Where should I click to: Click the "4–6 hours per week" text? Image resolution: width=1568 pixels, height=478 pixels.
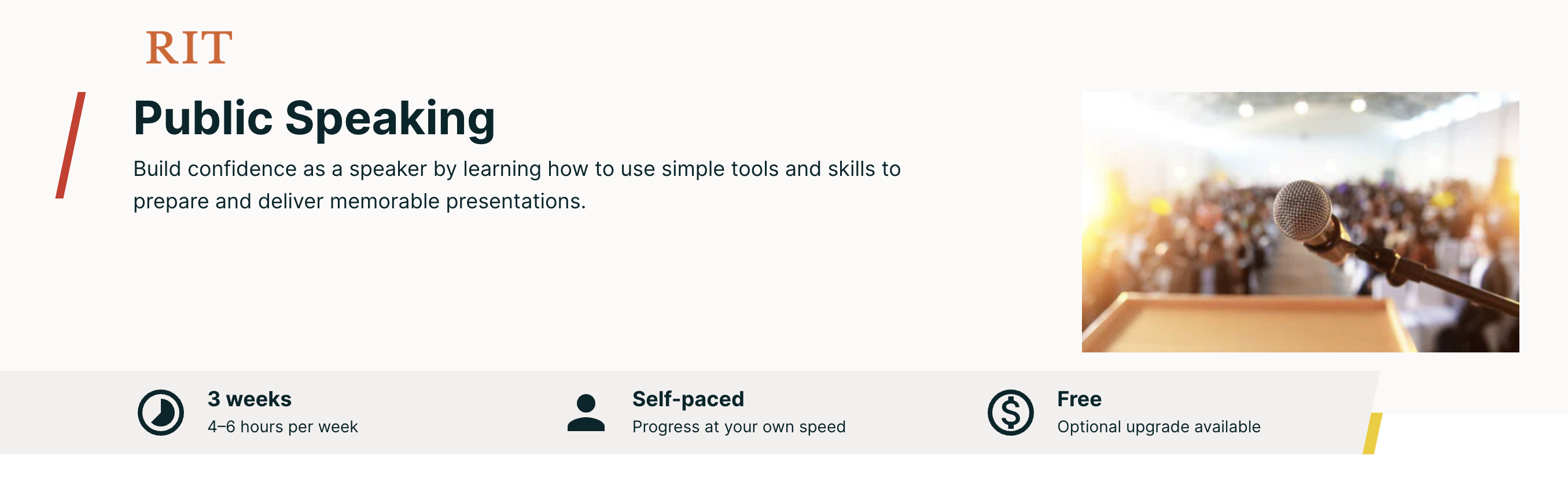[x=282, y=426]
